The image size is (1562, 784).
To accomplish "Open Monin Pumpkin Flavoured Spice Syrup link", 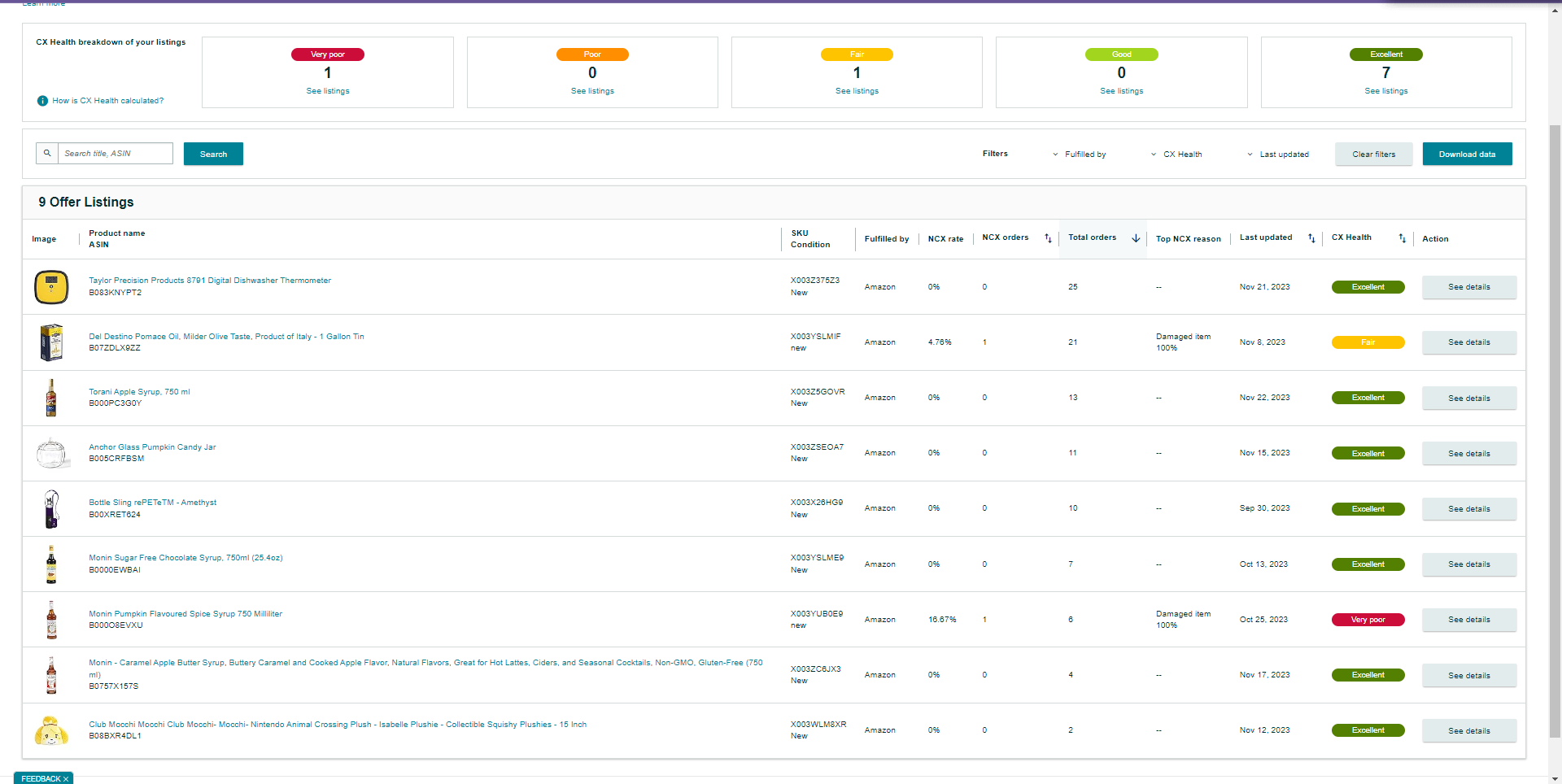I will 185,614.
